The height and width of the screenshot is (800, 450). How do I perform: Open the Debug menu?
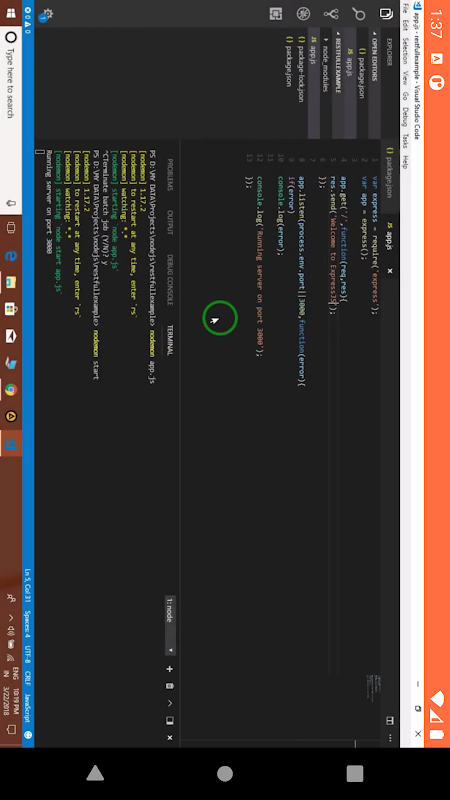click(405, 117)
